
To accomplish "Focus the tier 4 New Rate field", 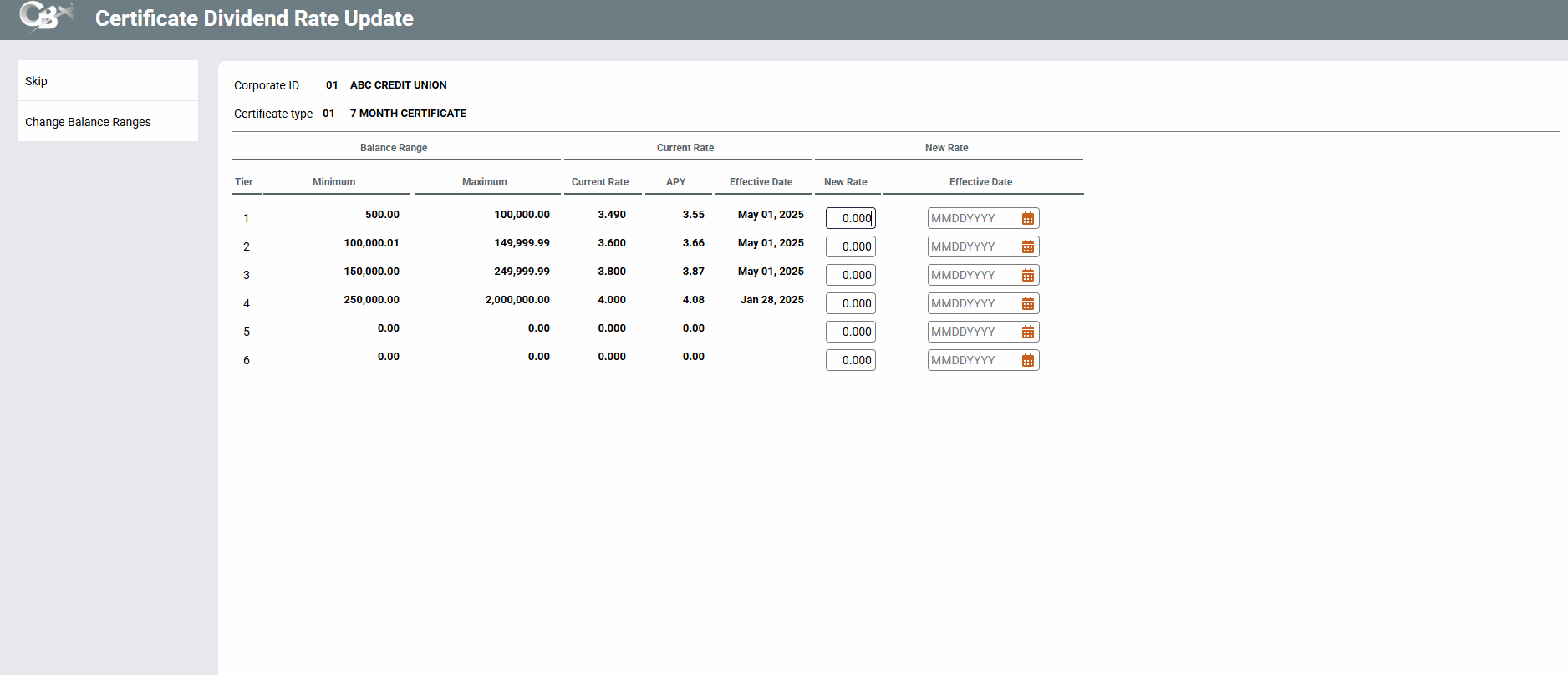I will 850,303.
